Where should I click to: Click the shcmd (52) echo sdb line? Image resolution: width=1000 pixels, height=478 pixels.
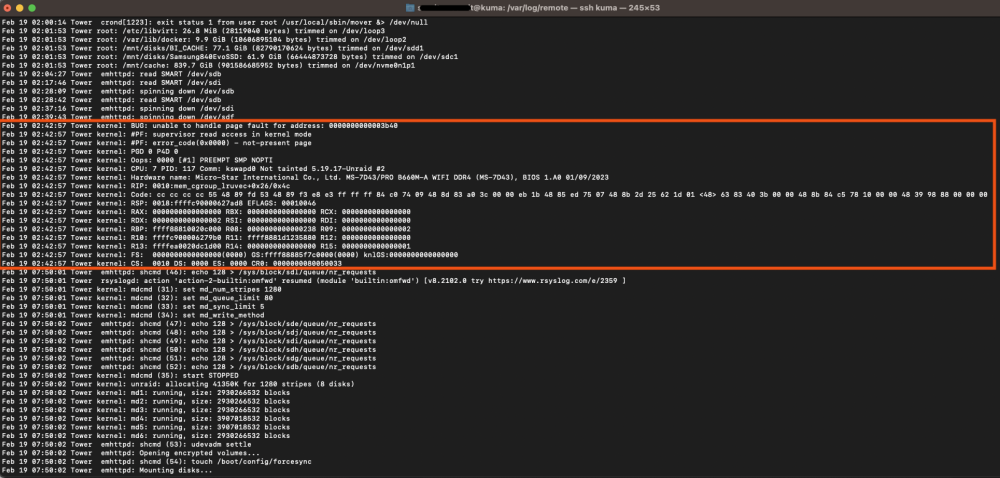pyautogui.click(x=189, y=366)
